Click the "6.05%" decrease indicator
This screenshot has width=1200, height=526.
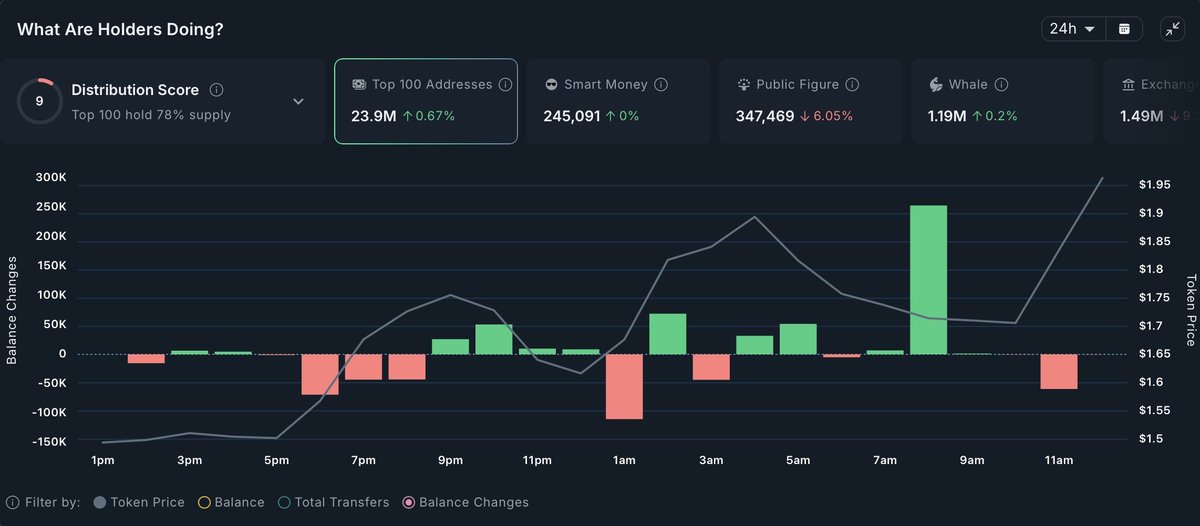click(826, 116)
